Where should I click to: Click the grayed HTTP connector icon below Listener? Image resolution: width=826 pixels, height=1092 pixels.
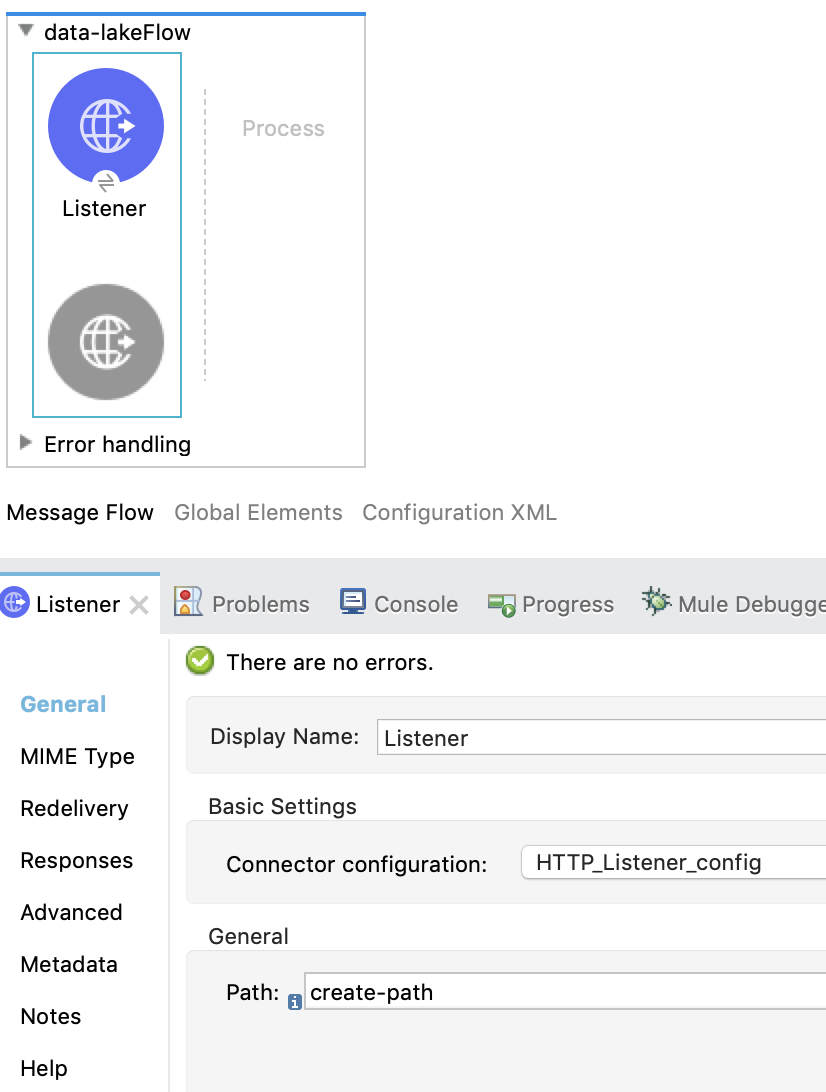point(105,342)
